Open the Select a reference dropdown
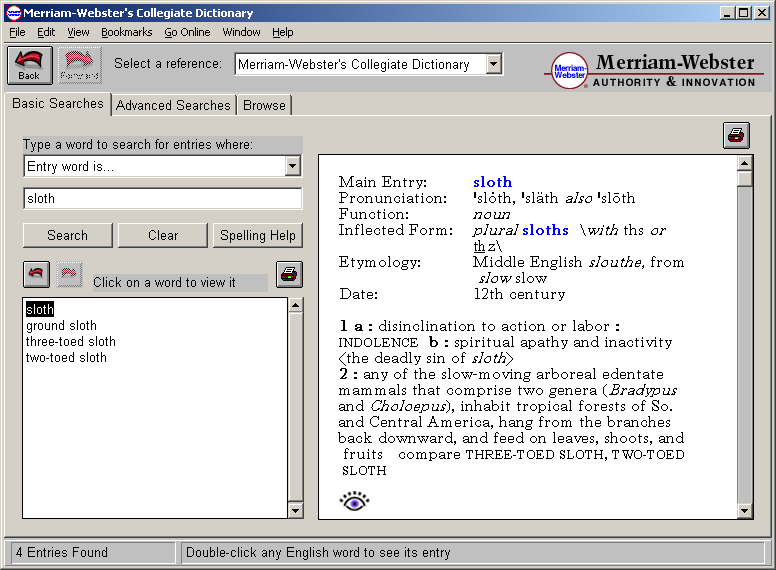The width and height of the screenshot is (776, 570). [x=493, y=64]
